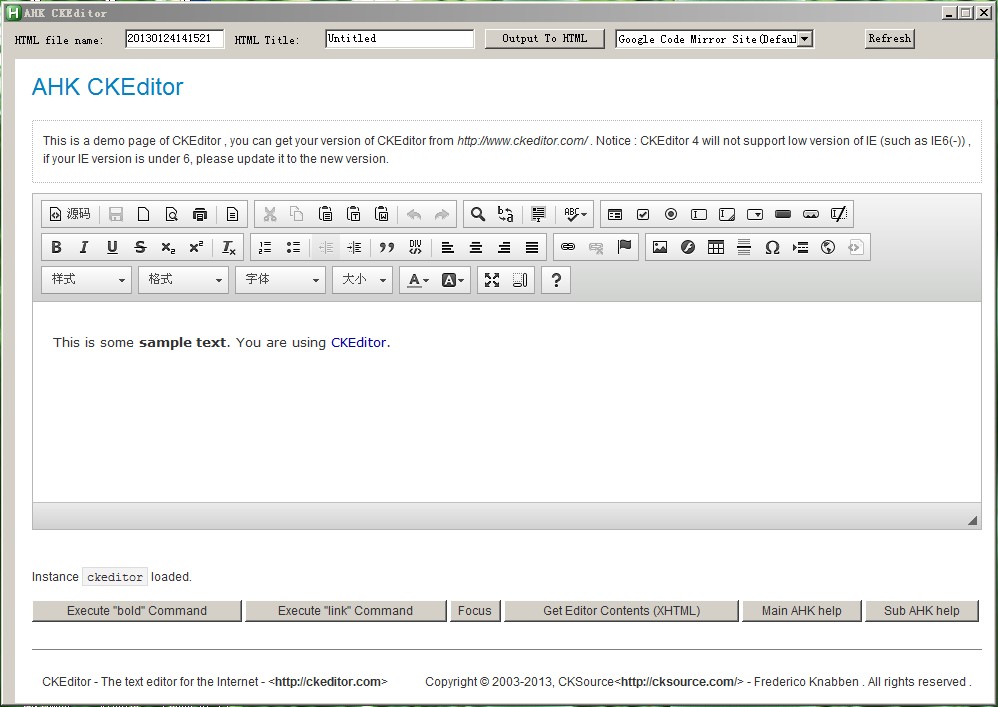Viewport: 998px width, 707px height.
Task: Open Find with the magnifier icon
Action: click(x=478, y=214)
